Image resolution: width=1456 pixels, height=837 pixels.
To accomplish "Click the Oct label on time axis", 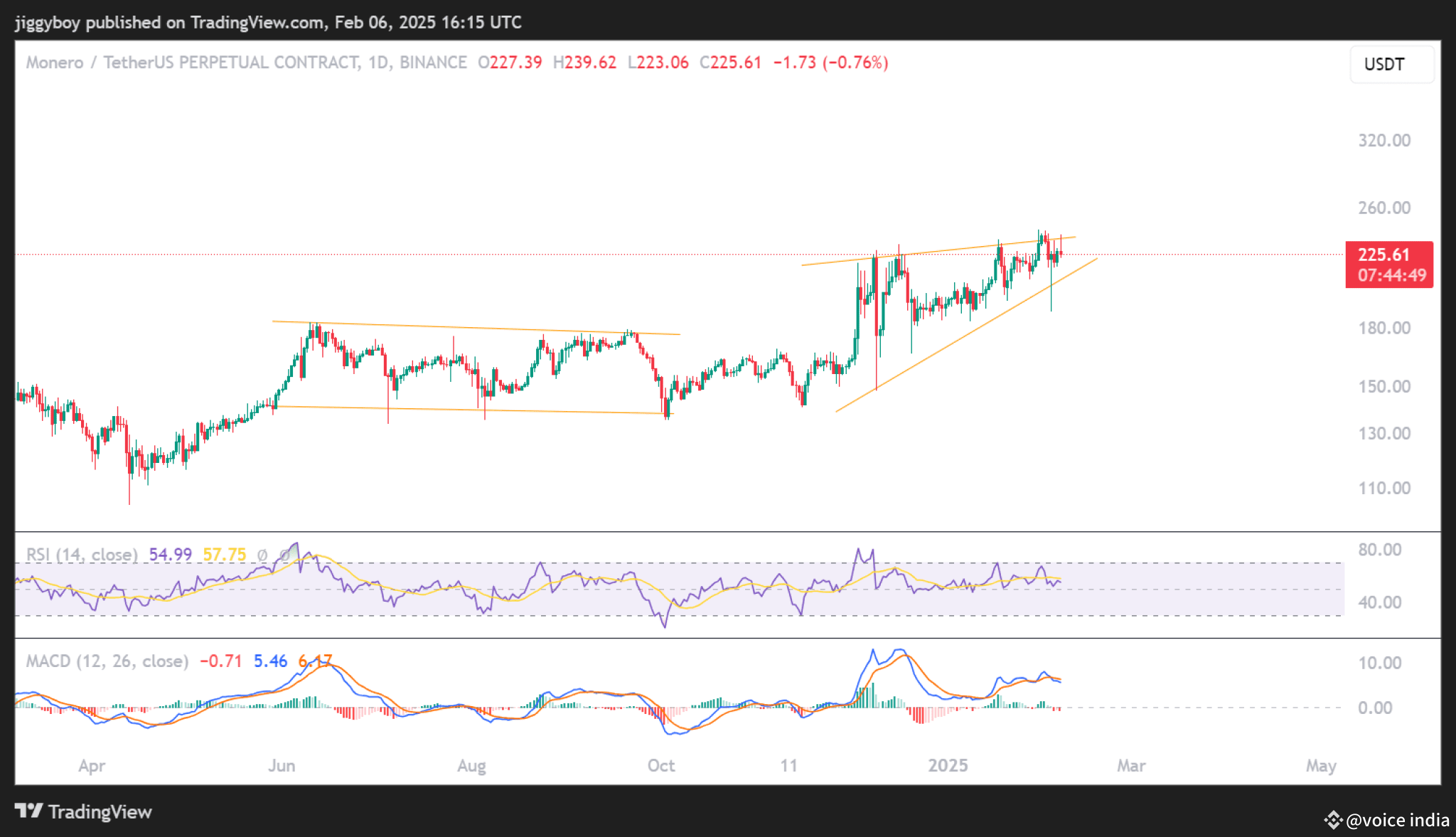I will (x=660, y=766).
